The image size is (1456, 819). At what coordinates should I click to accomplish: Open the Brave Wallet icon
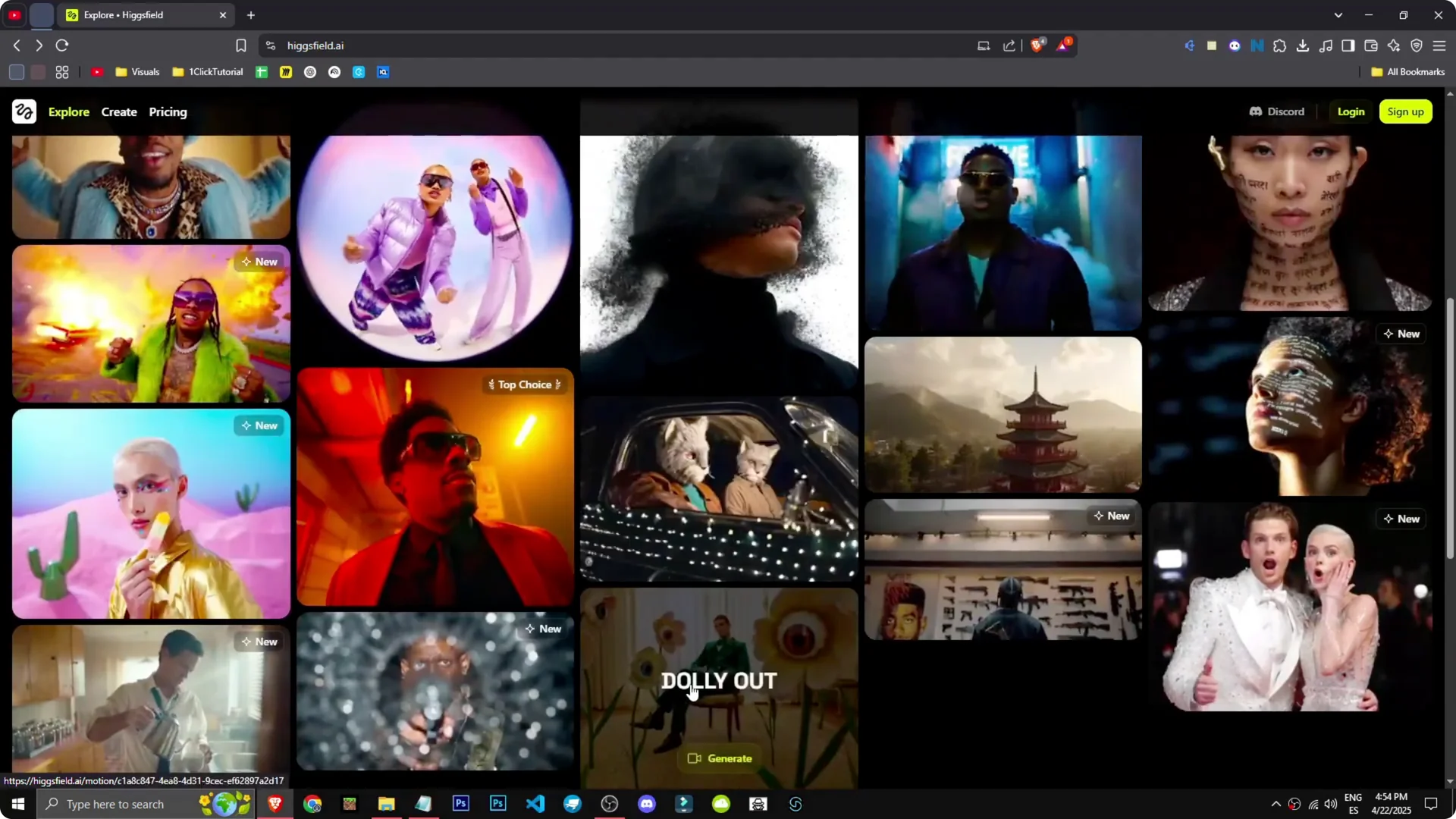click(x=1371, y=45)
